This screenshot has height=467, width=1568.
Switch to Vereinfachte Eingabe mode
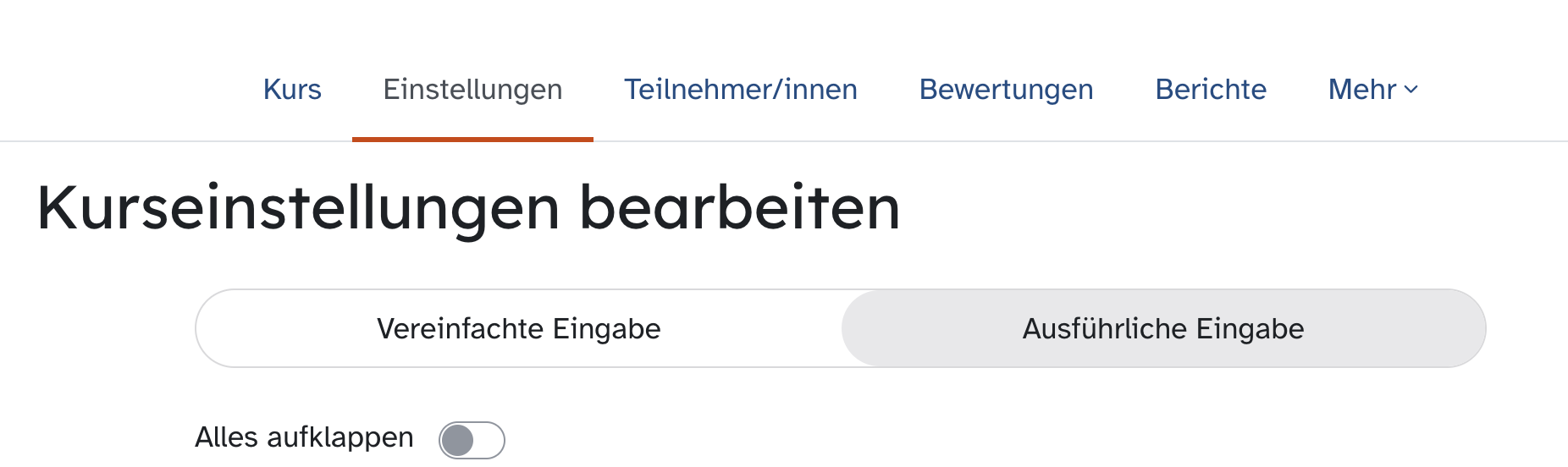click(x=518, y=328)
